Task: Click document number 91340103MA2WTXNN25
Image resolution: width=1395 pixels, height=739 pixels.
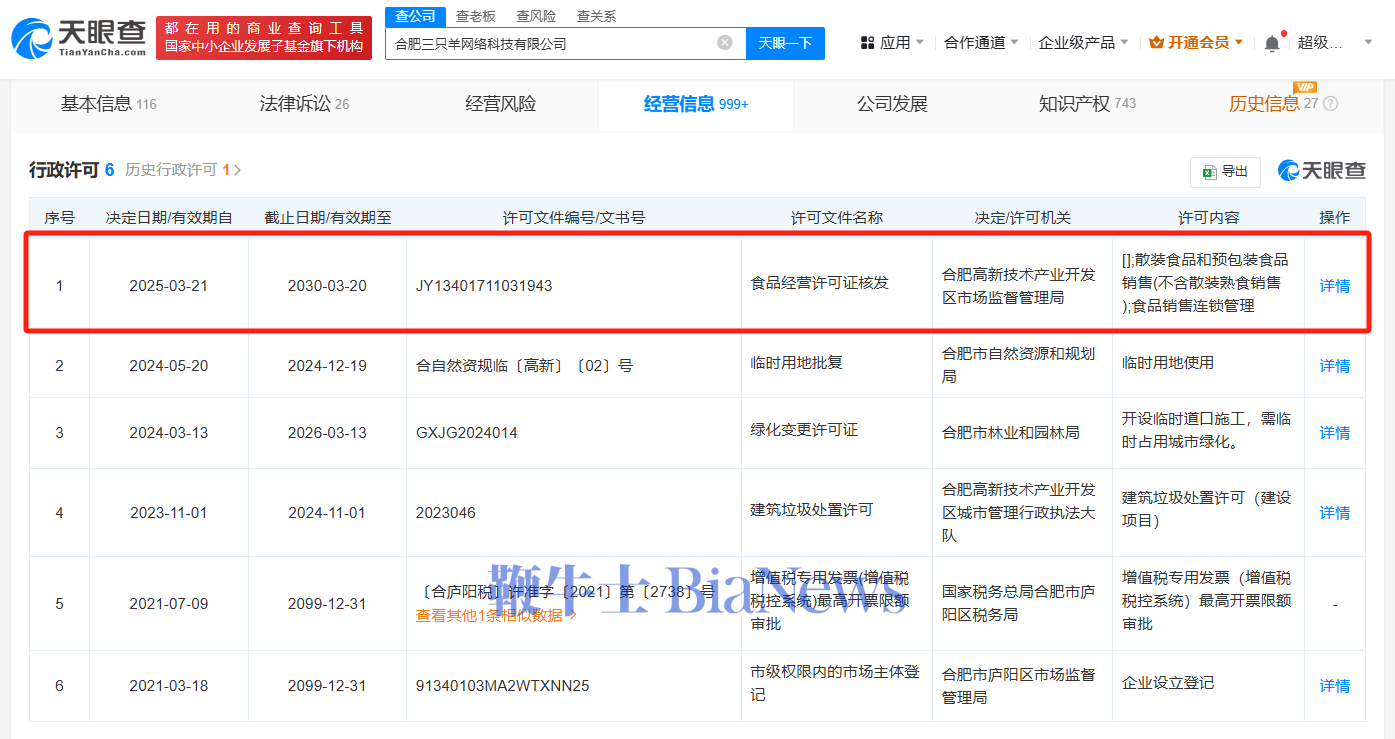Action: 502,686
